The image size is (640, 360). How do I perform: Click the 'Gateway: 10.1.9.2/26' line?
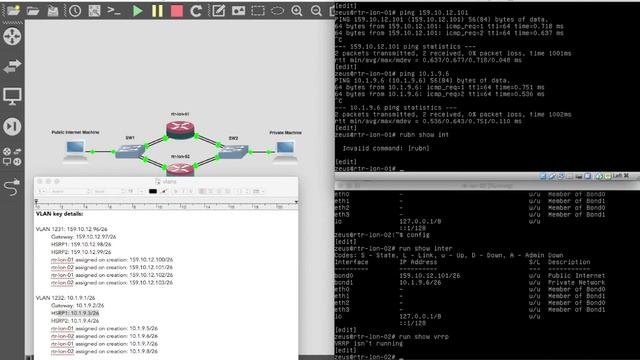78,305
